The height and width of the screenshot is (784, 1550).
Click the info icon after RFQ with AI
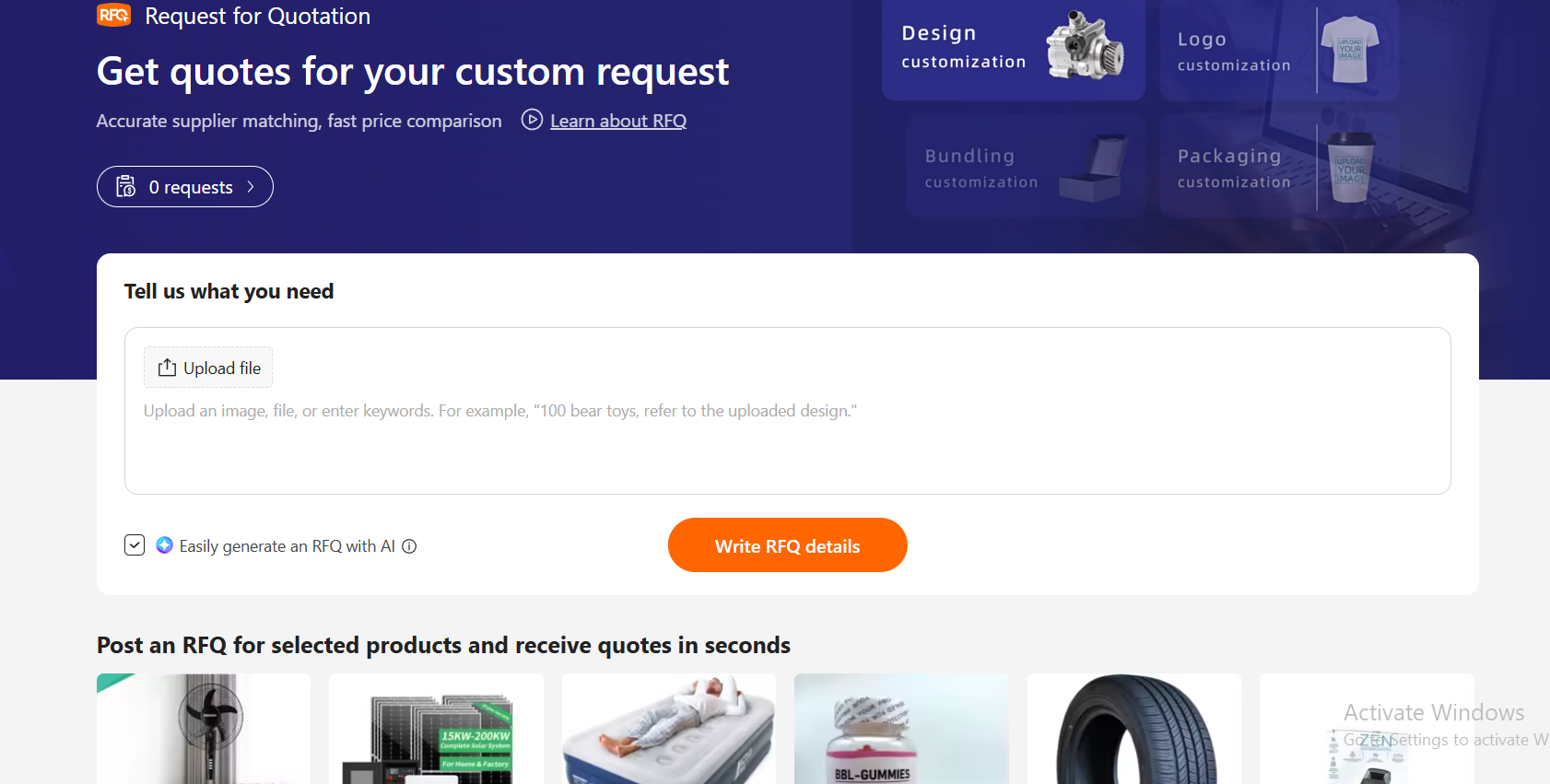point(409,546)
